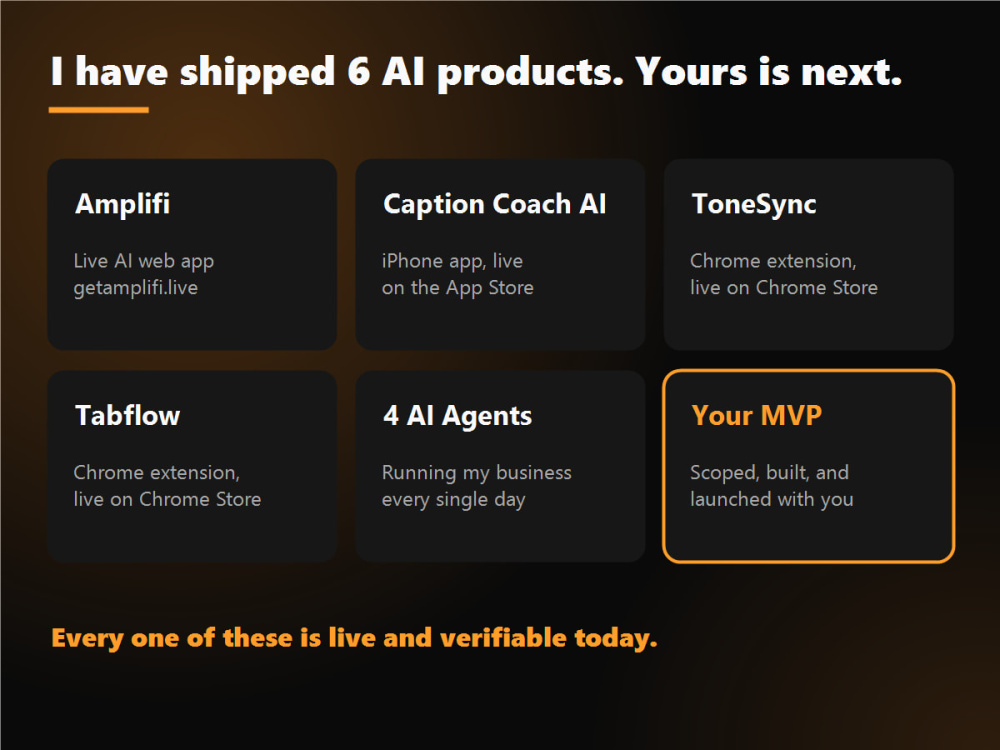This screenshot has height=750, width=1000.
Task: Open the getamplifi.live link text
Action: point(135,288)
